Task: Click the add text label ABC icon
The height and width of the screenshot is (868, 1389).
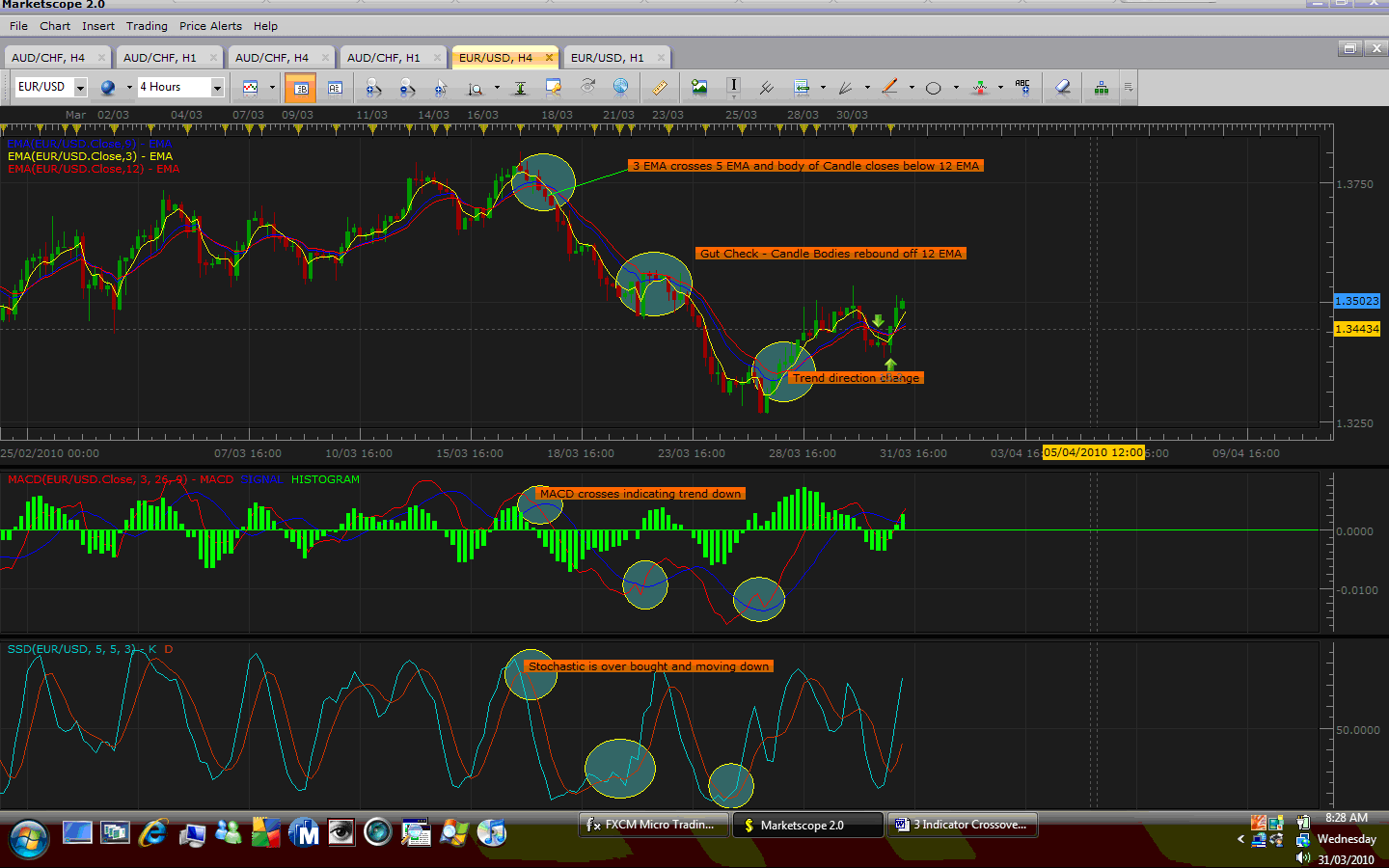Action: coord(1022,88)
